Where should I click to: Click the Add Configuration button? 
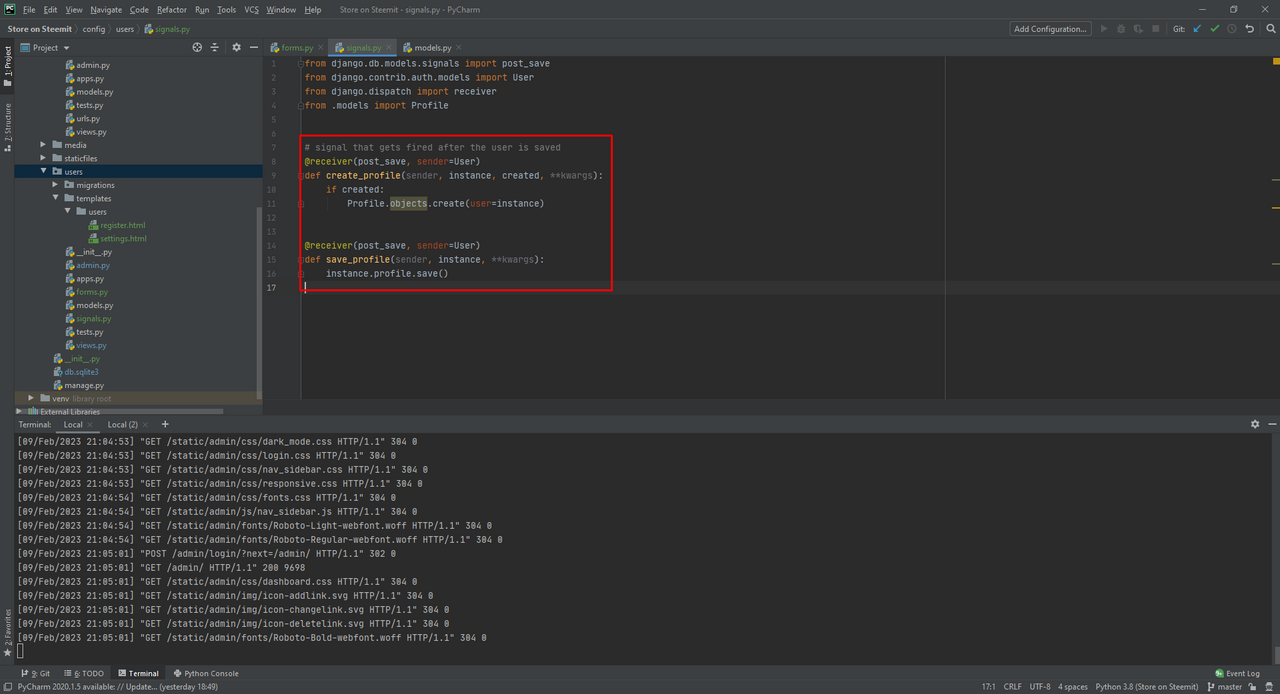tap(1050, 29)
